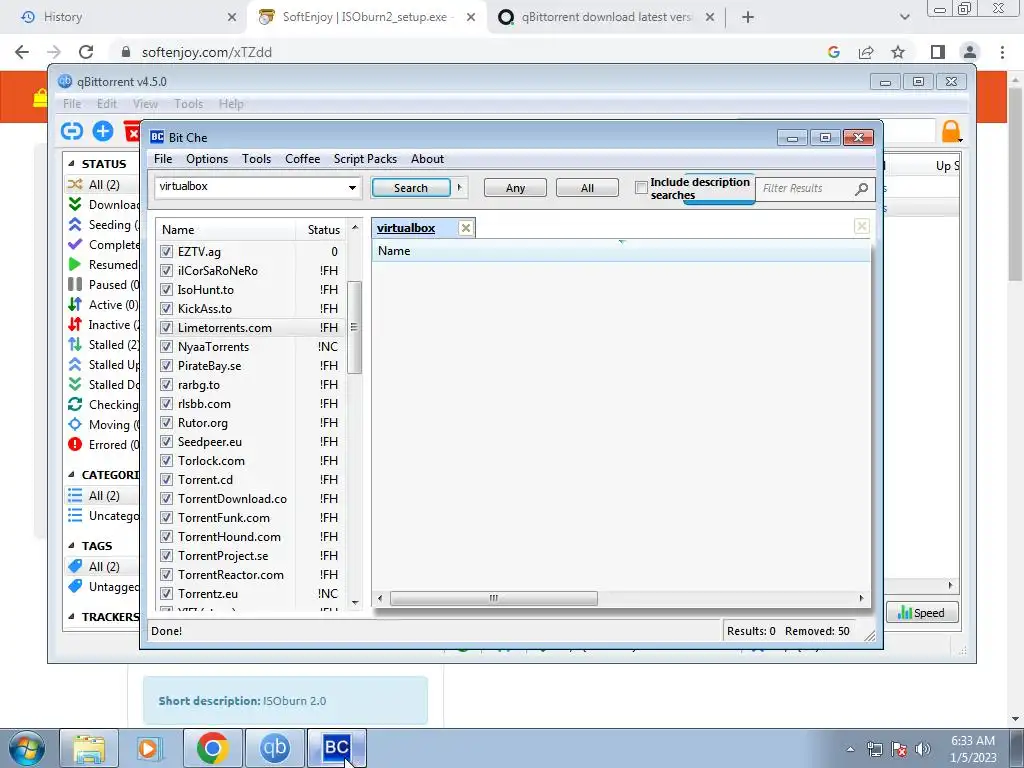Click Speed button in qBittorrent
Screen dimensions: 1024x768
pos(921,613)
